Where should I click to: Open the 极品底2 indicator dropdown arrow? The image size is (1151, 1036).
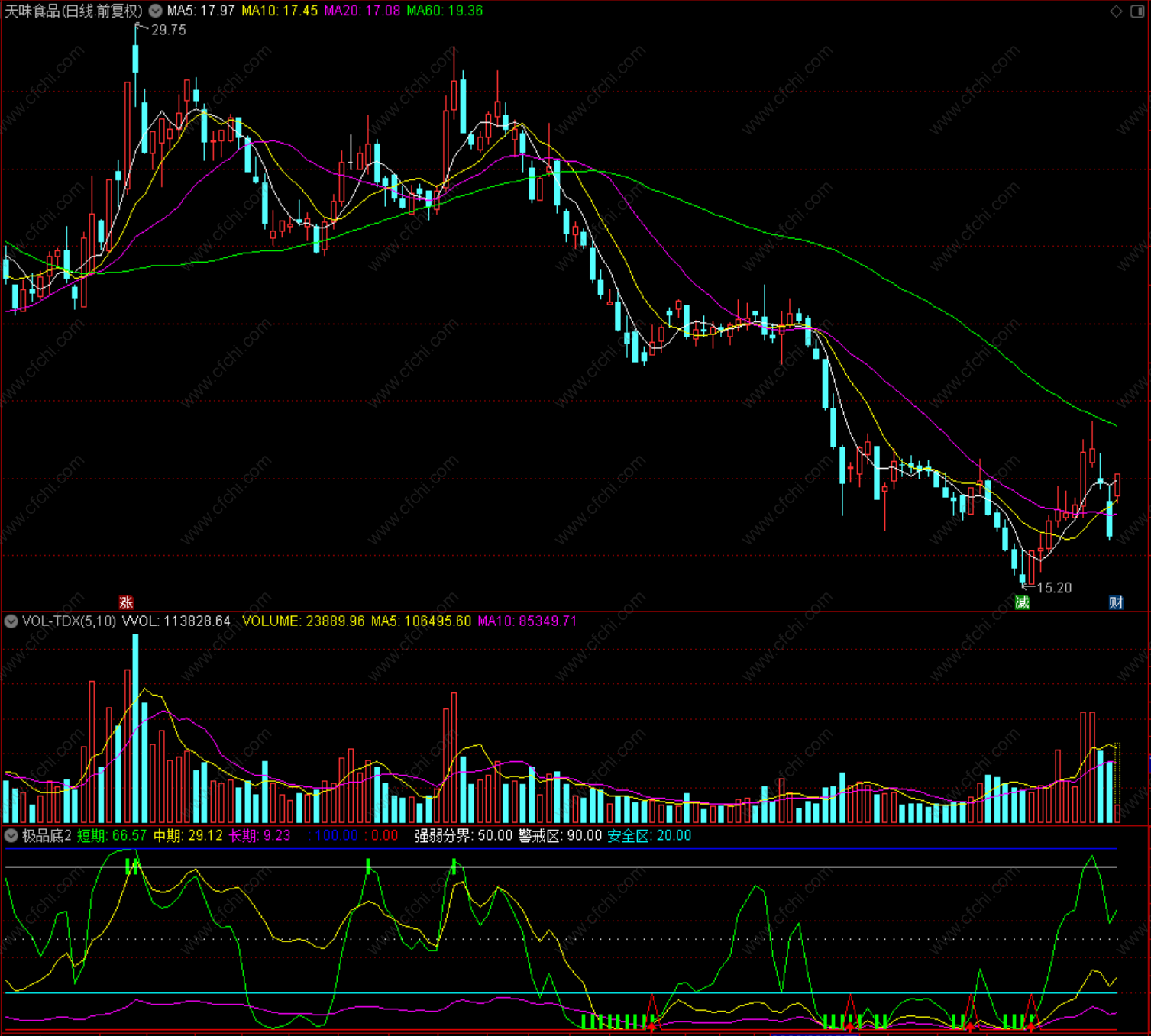tap(11, 836)
